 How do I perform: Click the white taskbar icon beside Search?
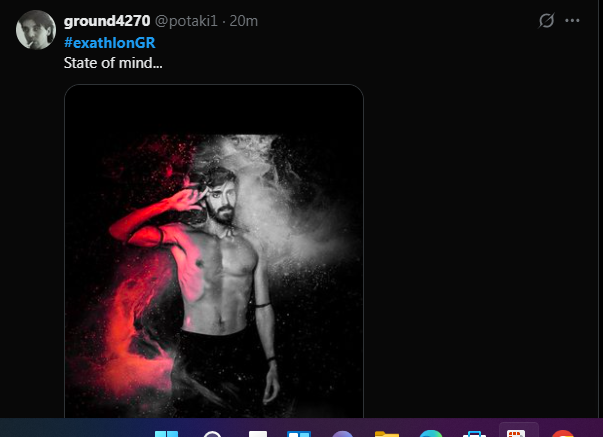[x=257, y=433]
